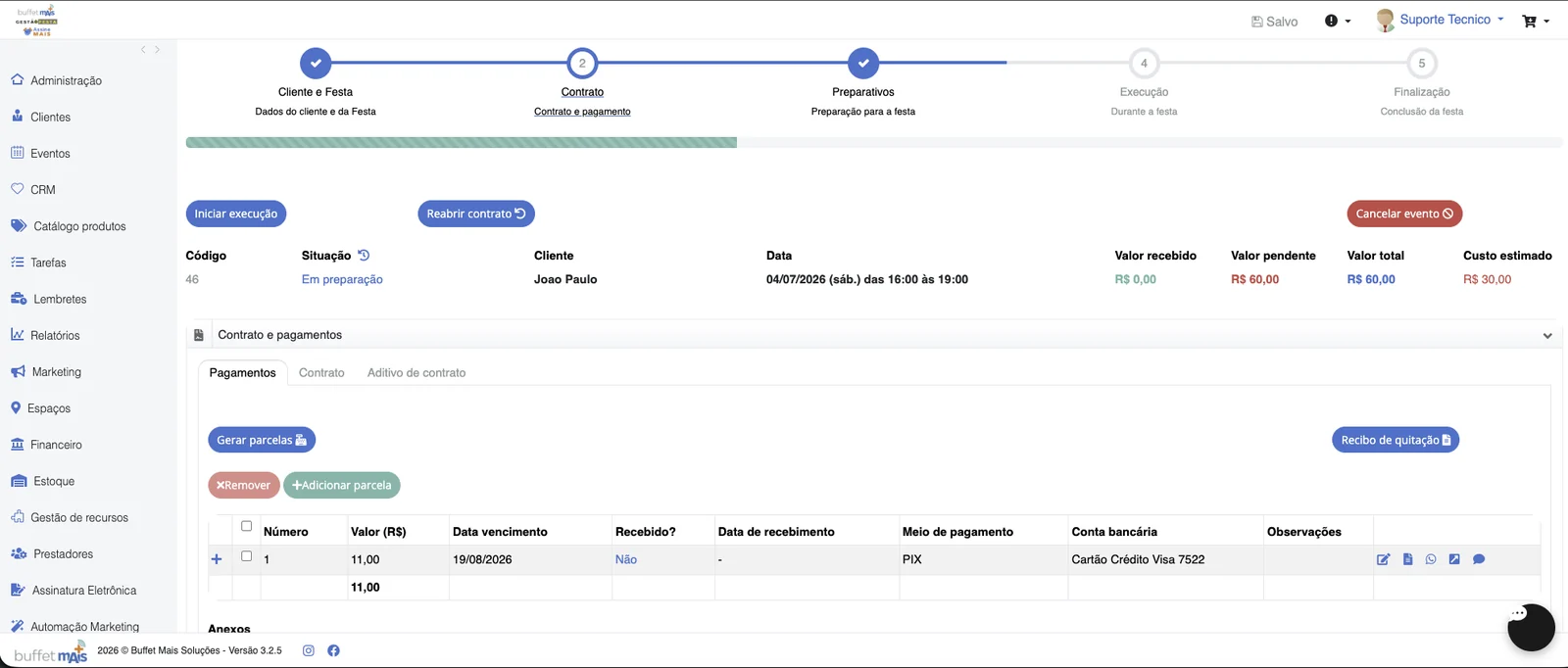This screenshot has height=668, width=1568.
Task: Open Estoque in the sidebar menu
Action: [x=54, y=481]
